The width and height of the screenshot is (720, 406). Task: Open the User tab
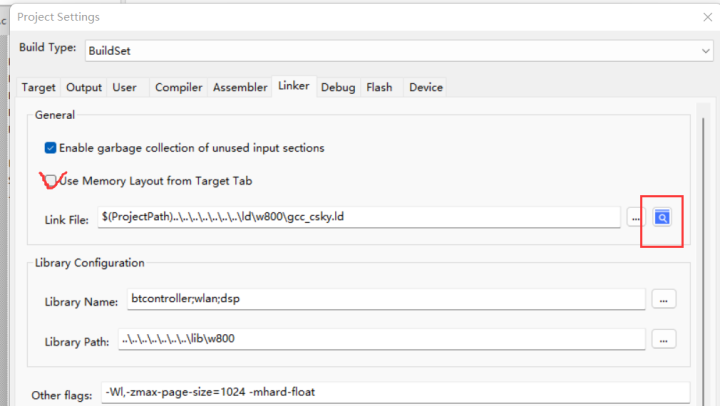[124, 87]
